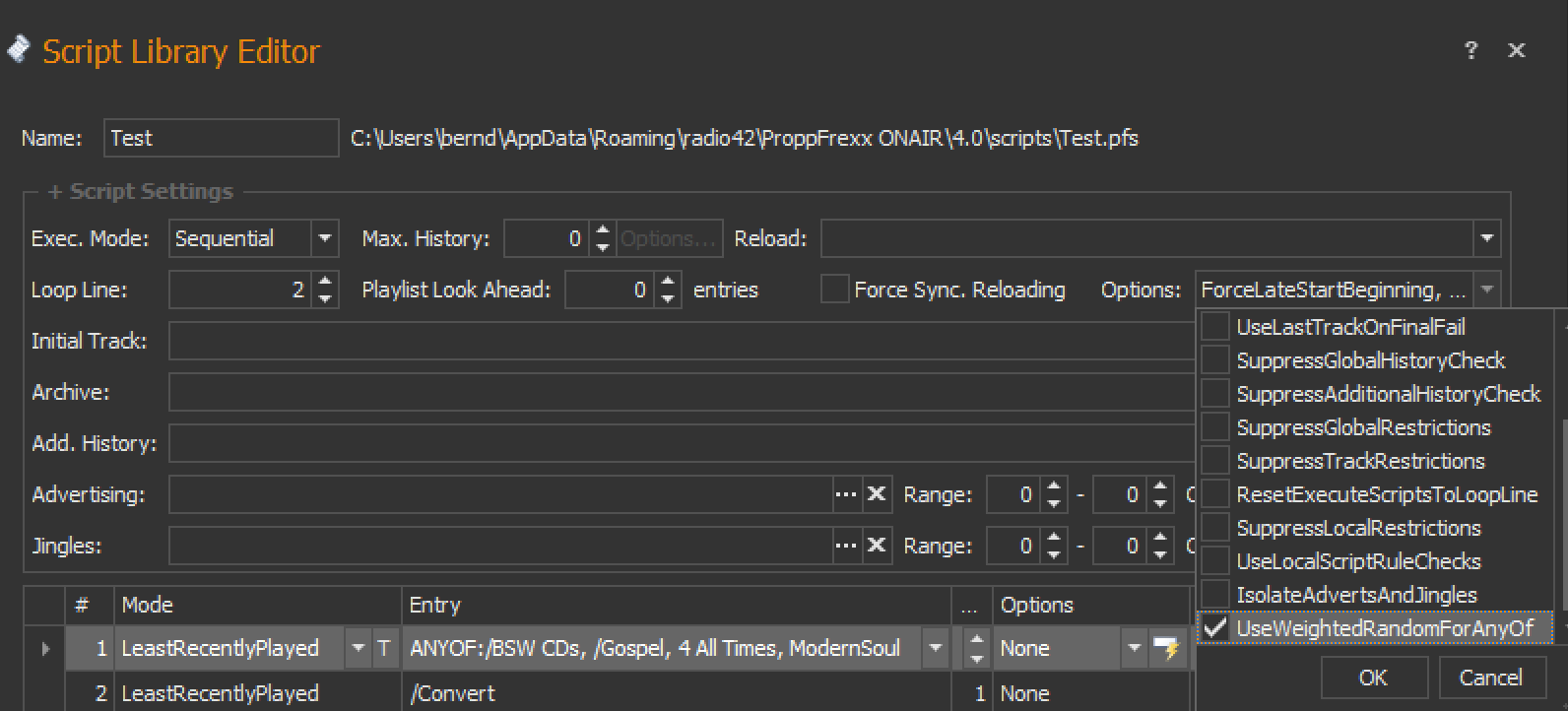Click the ANYOF entry cell in row 1
This screenshot has height=711, width=1568.
(x=663, y=648)
